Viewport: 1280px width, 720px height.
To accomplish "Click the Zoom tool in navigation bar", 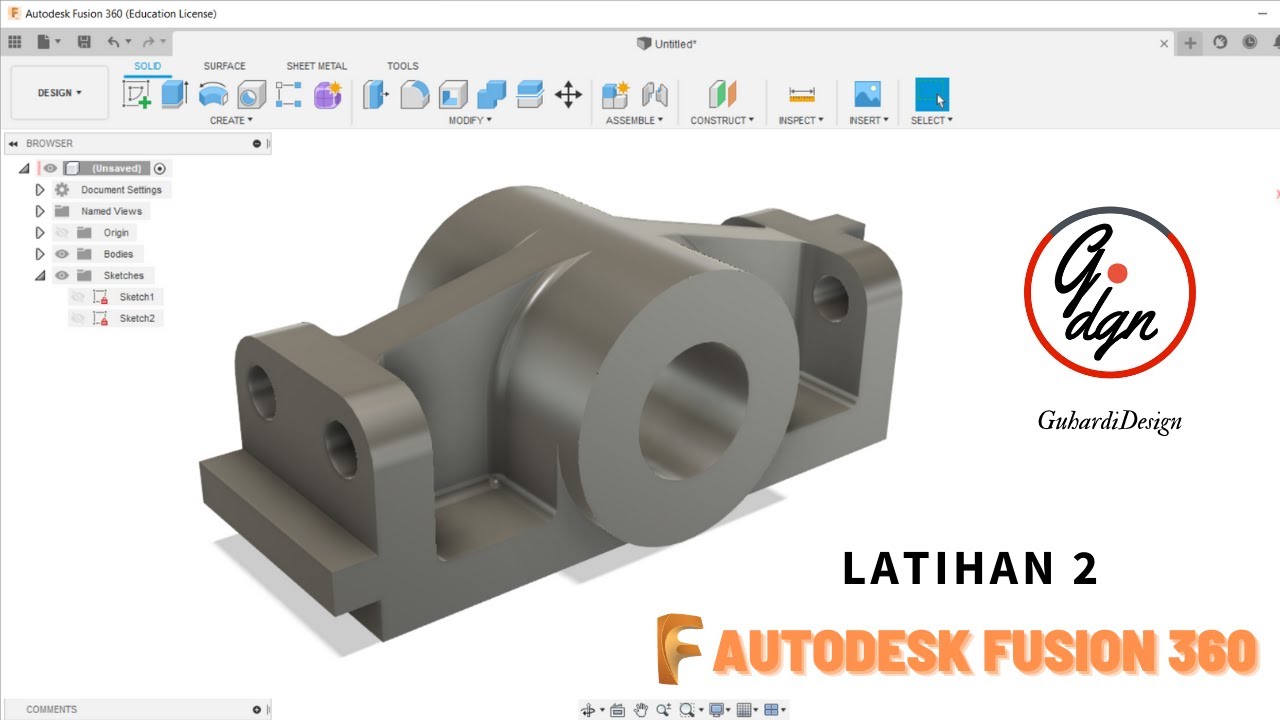I will point(663,710).
